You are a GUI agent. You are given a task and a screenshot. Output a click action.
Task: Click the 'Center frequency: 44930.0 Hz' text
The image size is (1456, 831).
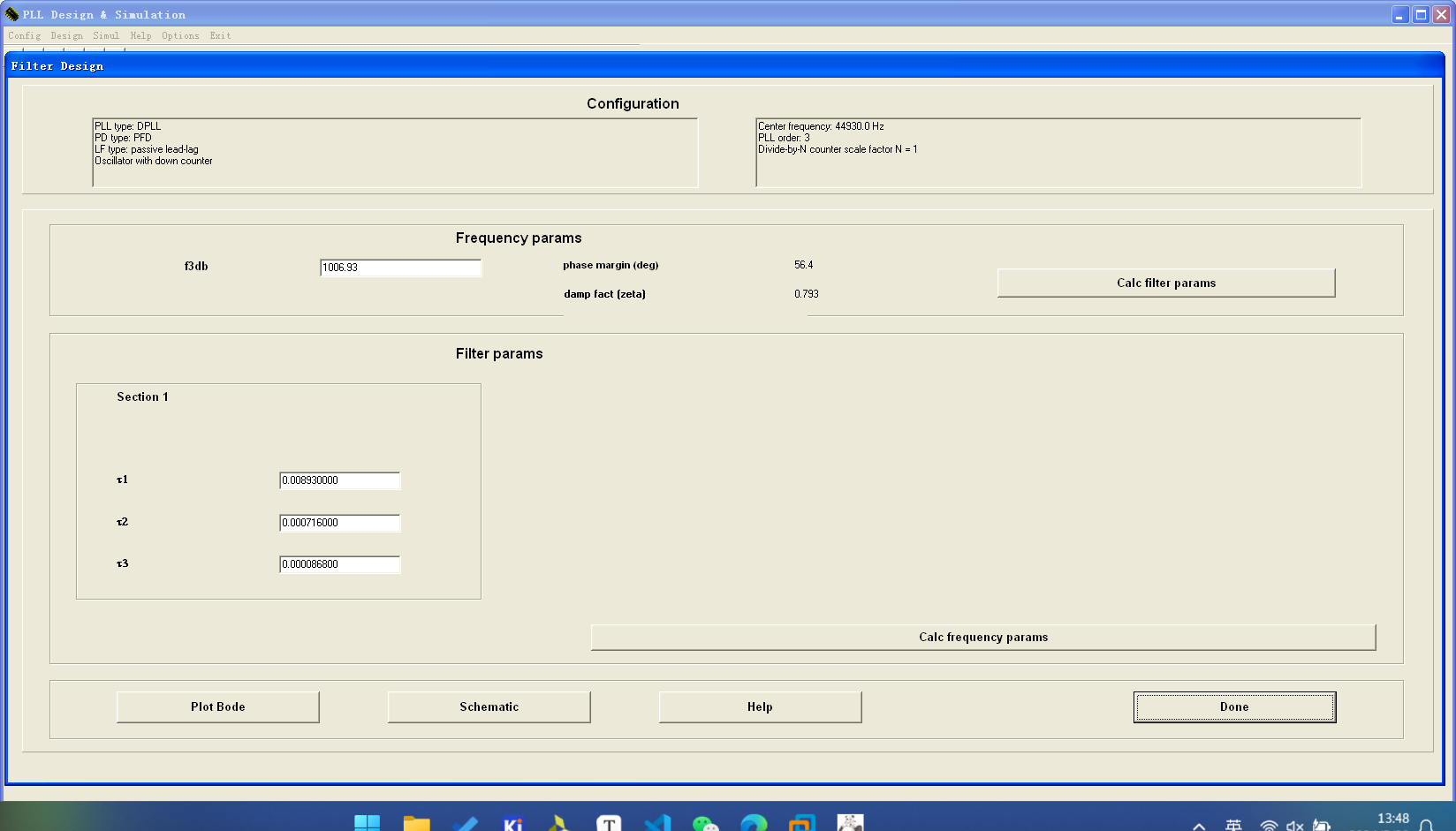point(821,126)
